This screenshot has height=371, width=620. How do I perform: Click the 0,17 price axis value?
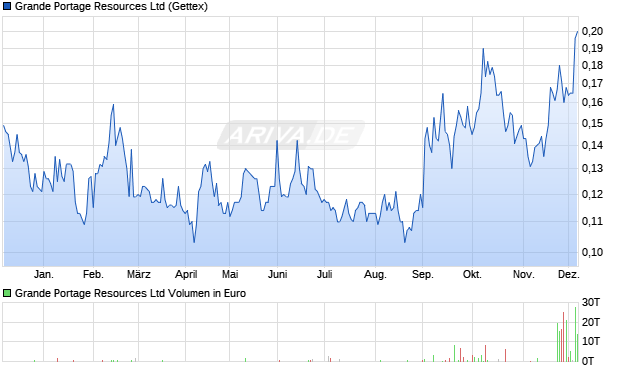(x=592, y=83)
